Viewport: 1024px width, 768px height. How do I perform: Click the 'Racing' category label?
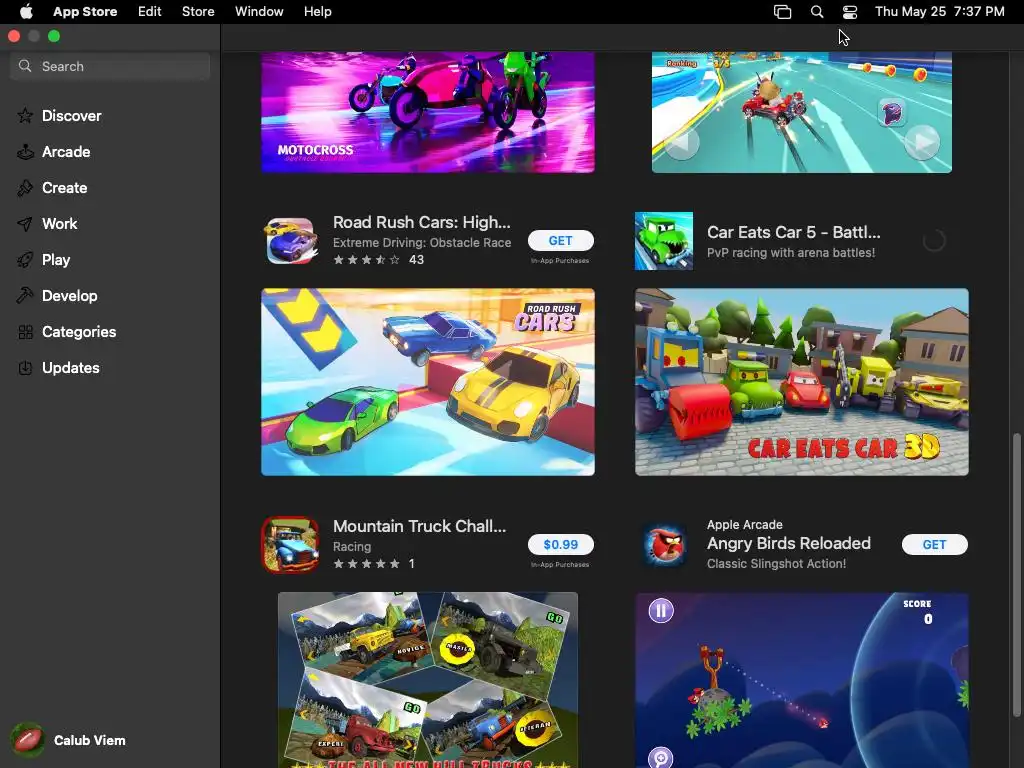(352, 547)
